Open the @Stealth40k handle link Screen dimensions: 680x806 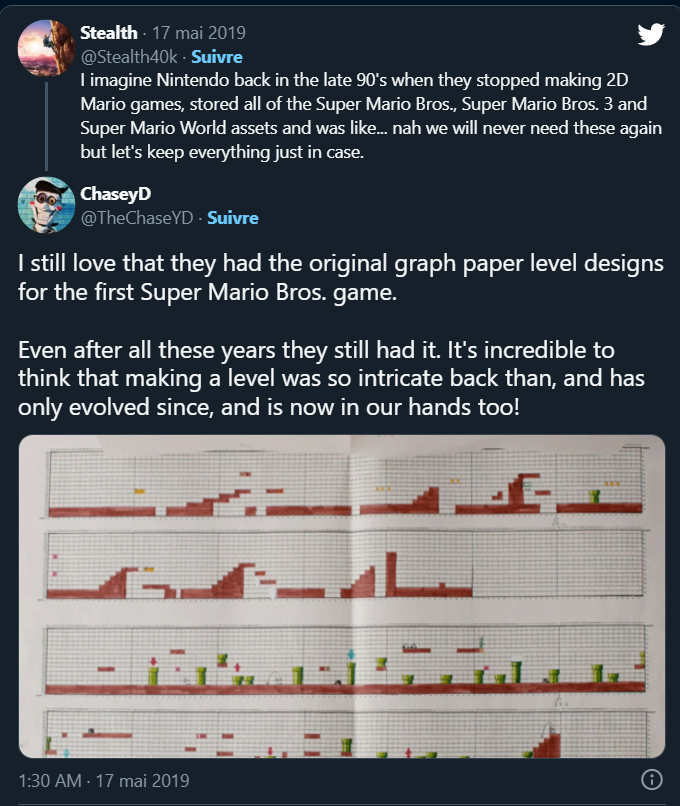(127, 57)
